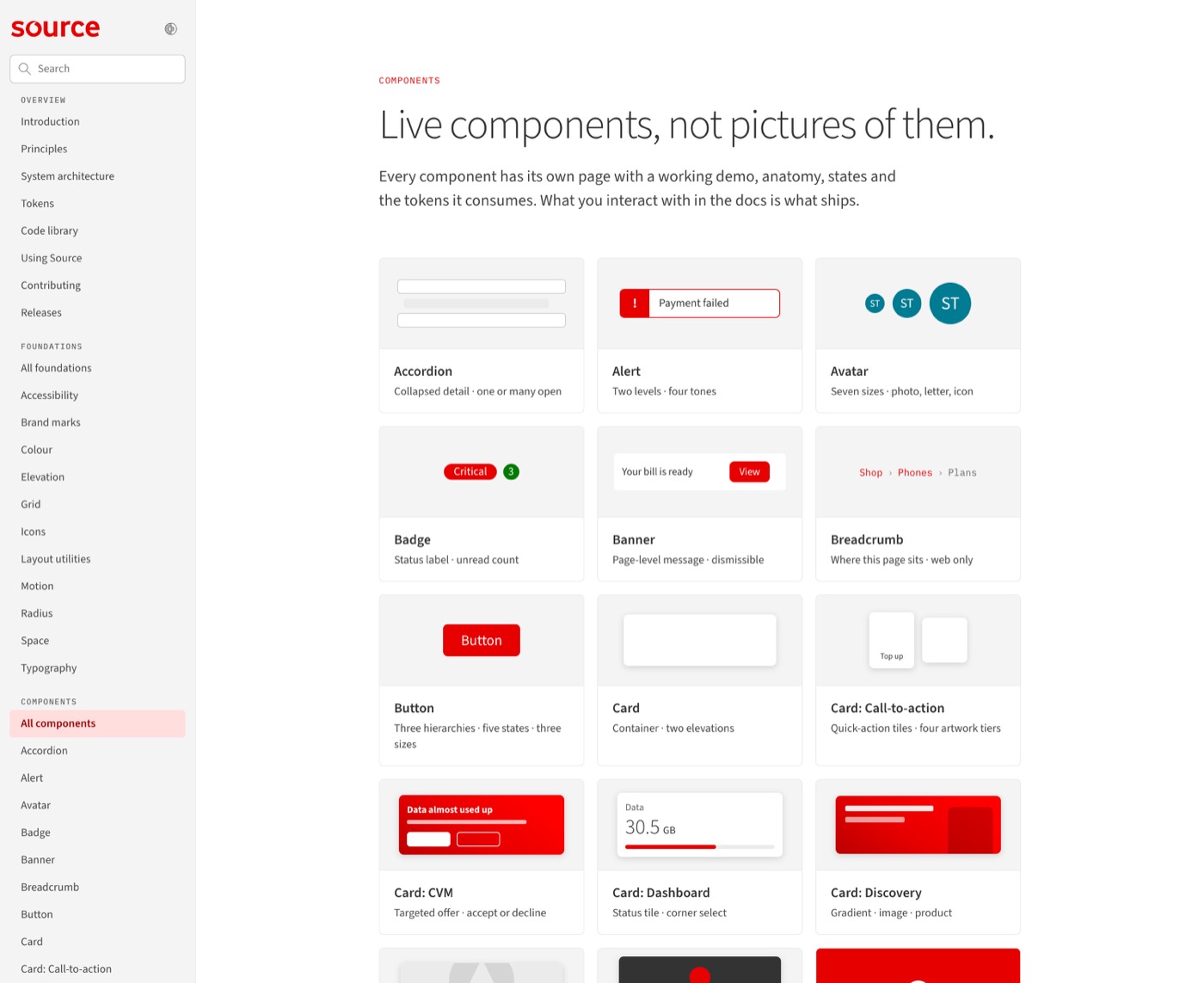This screenshot has width=1204, height=983.
Task: Open the Accordion component card
Action: coord(482,335)
